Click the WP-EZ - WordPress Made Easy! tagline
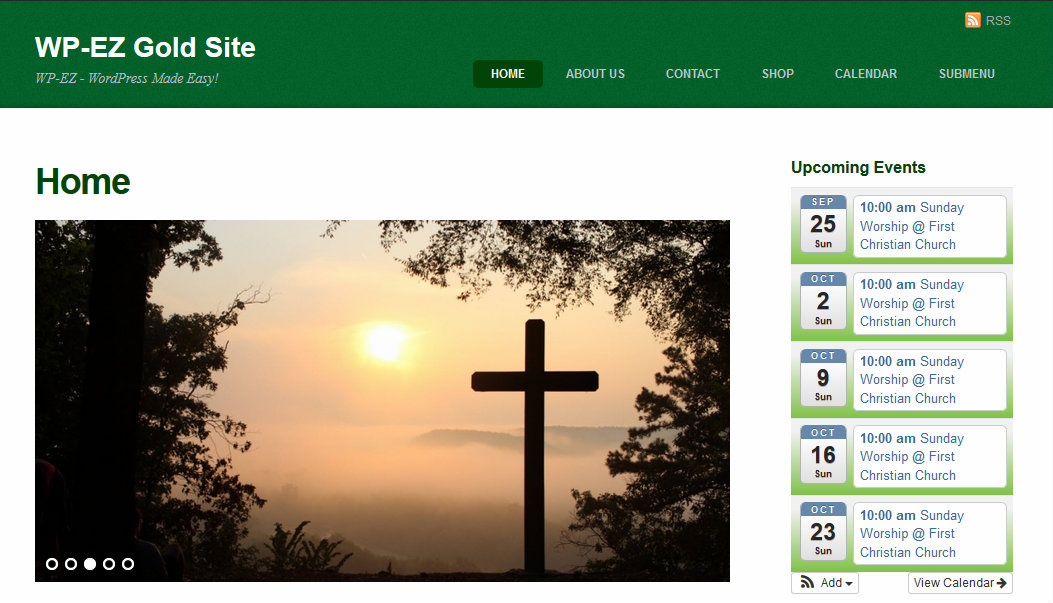1053x603 pixels. (127, 79)
